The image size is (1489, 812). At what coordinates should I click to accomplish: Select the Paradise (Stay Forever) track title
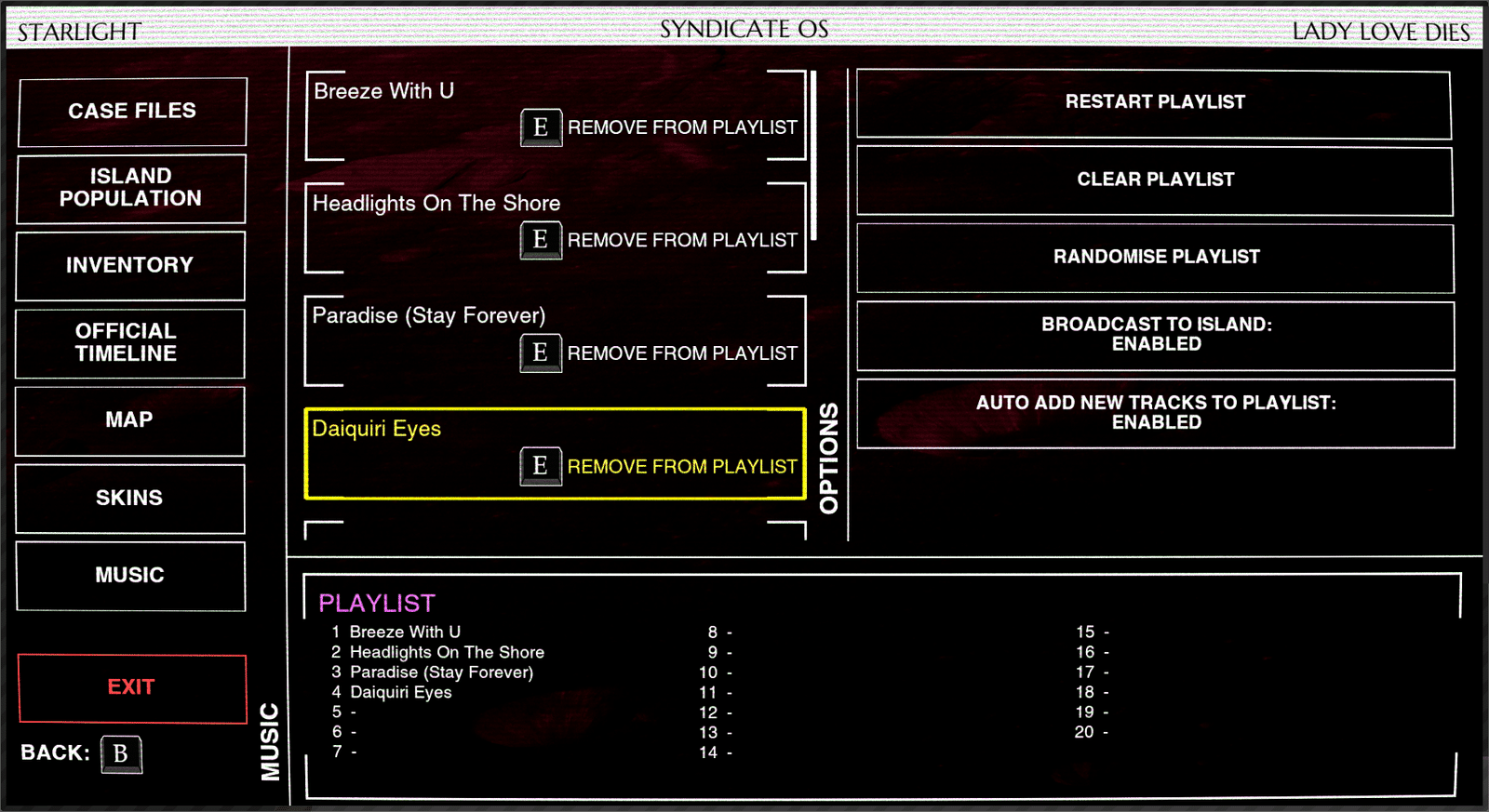[429, 316]
